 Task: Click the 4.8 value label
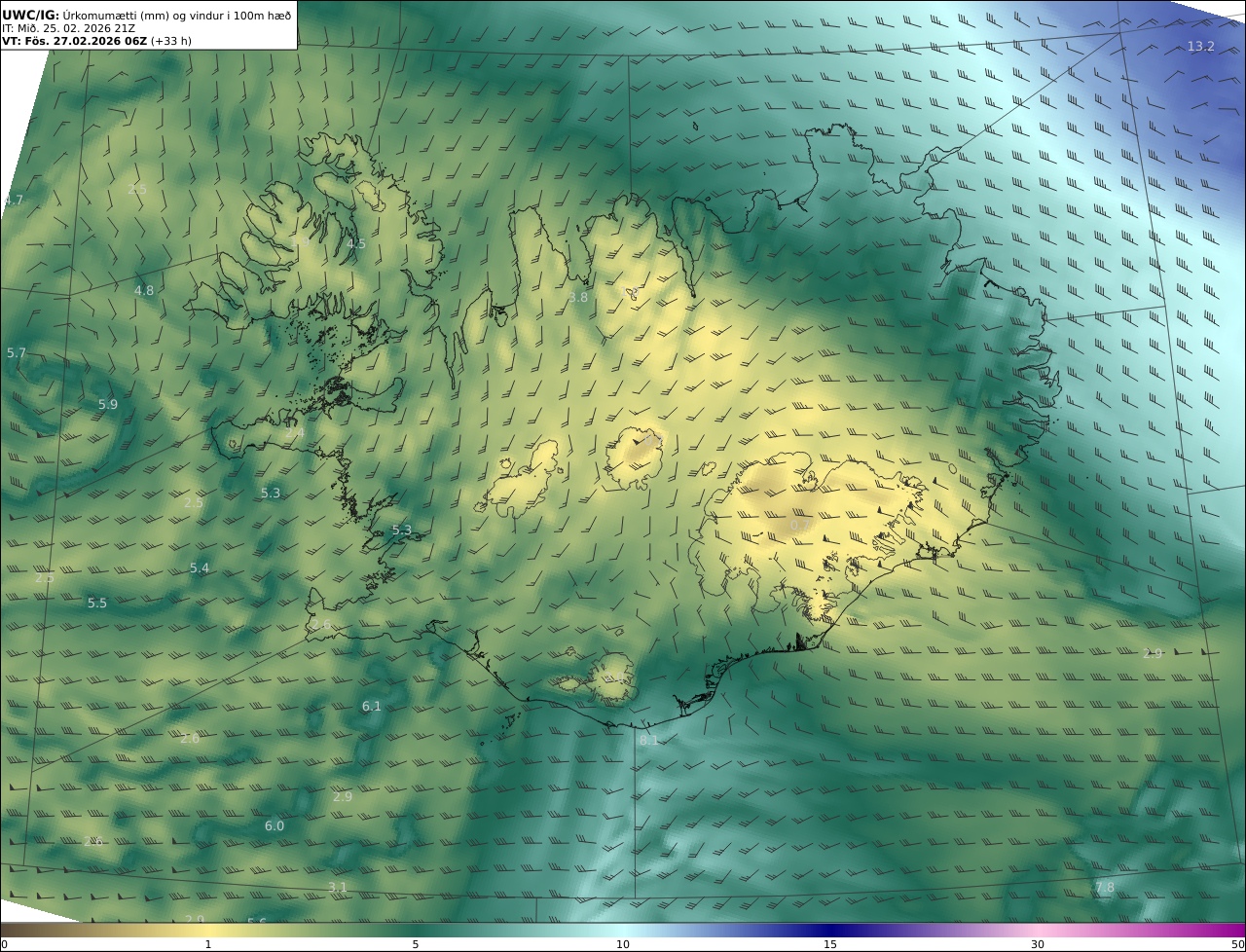pyautogui.click(x=144, y=291)
